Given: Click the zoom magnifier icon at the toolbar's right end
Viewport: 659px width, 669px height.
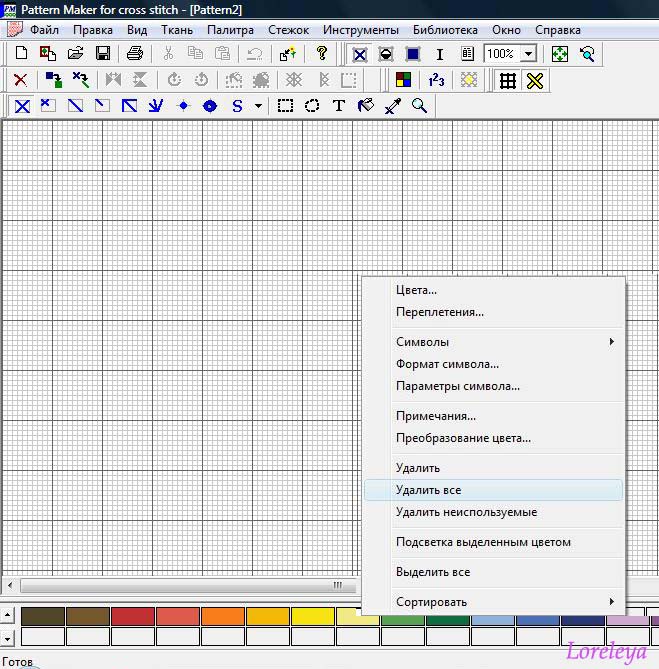Looking at the screenshot, I should pyautogui.click(x=587, y=54).
